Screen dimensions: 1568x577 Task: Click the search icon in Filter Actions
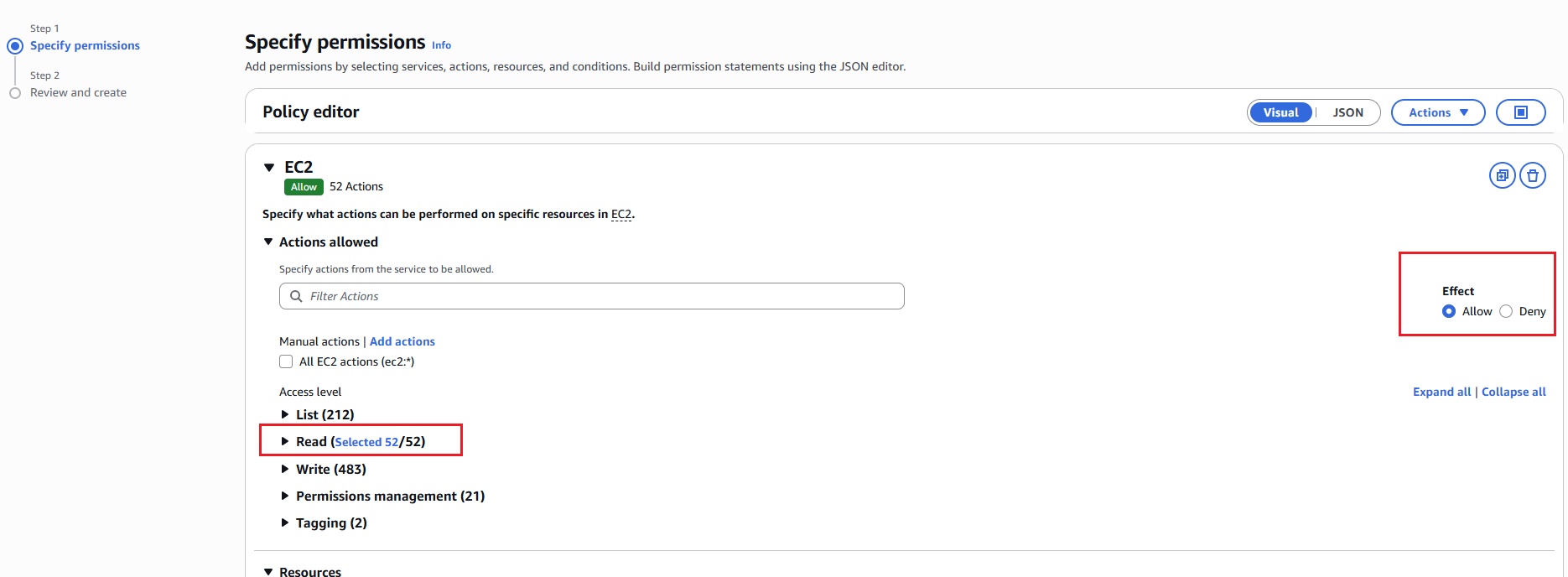click(x=296, y=296)
